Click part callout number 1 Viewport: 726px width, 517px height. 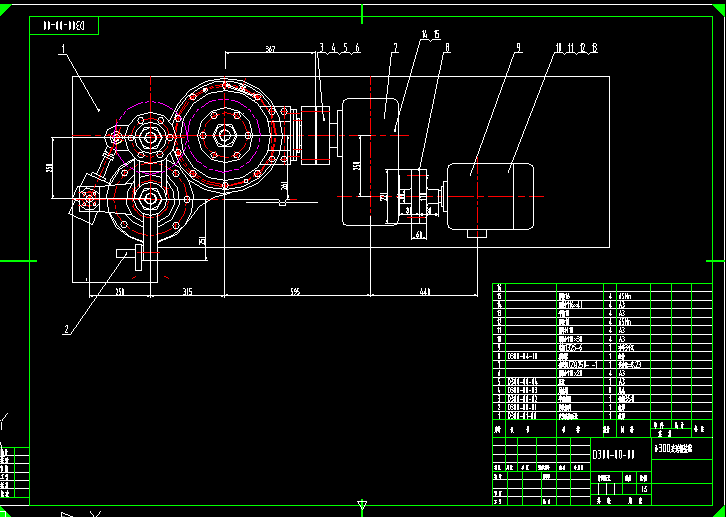(62, 48)
